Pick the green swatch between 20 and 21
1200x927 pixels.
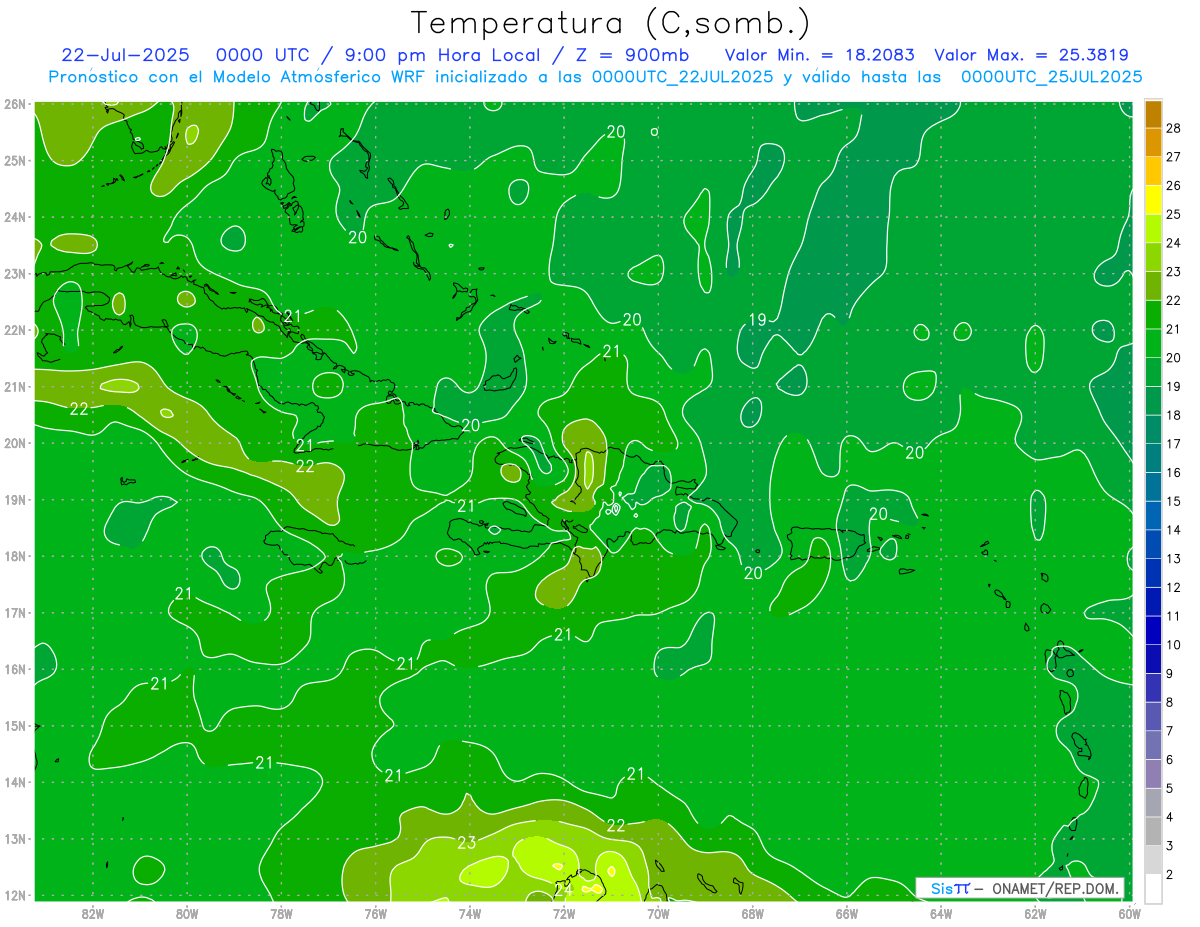[1153, 343]
